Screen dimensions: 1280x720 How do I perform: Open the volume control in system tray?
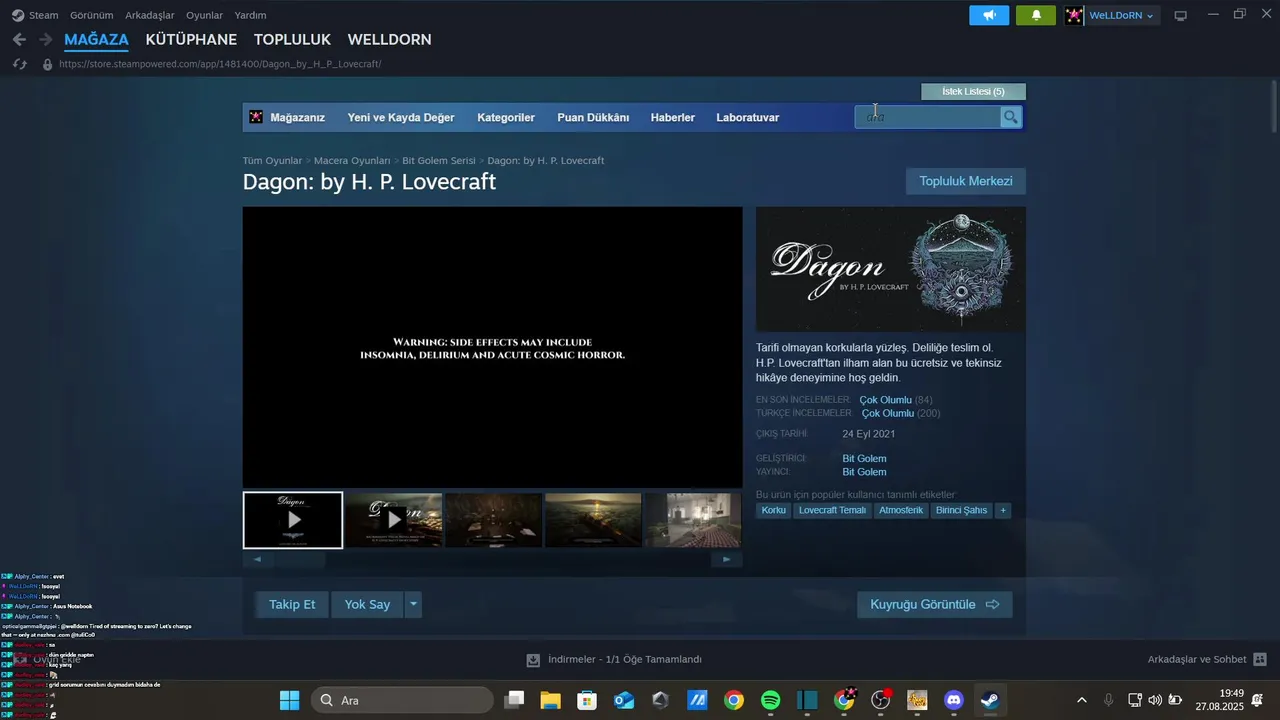pos(1155,700)
